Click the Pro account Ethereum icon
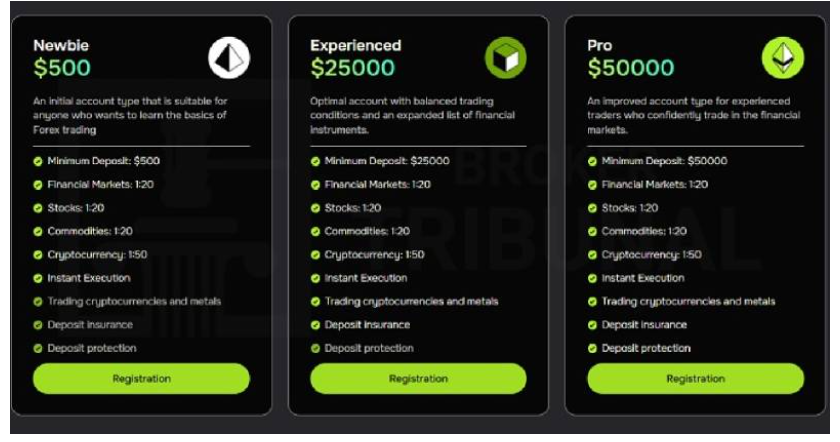 (782, 59)
